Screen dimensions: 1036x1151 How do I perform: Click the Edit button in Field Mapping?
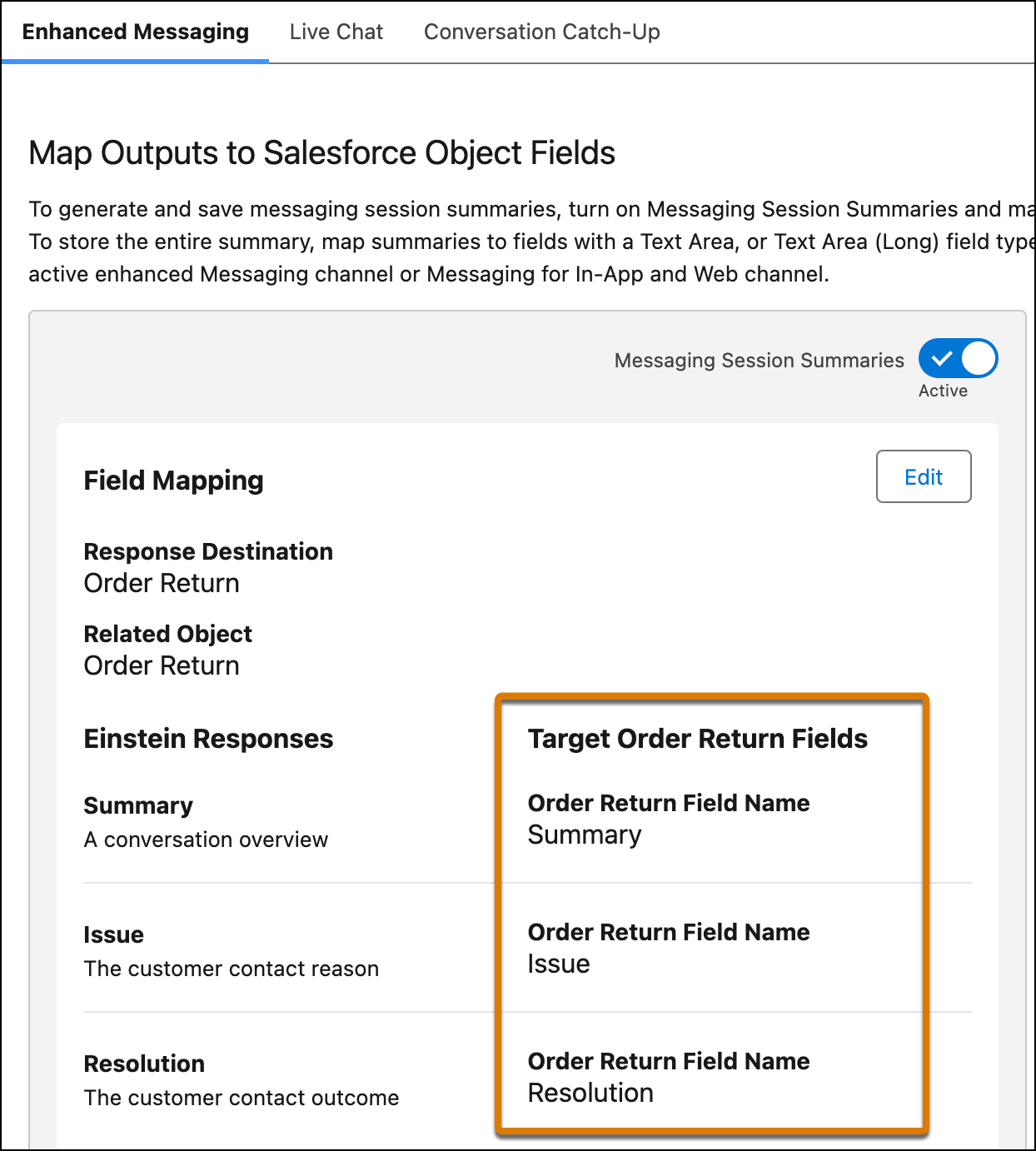(x=923, y=476)
